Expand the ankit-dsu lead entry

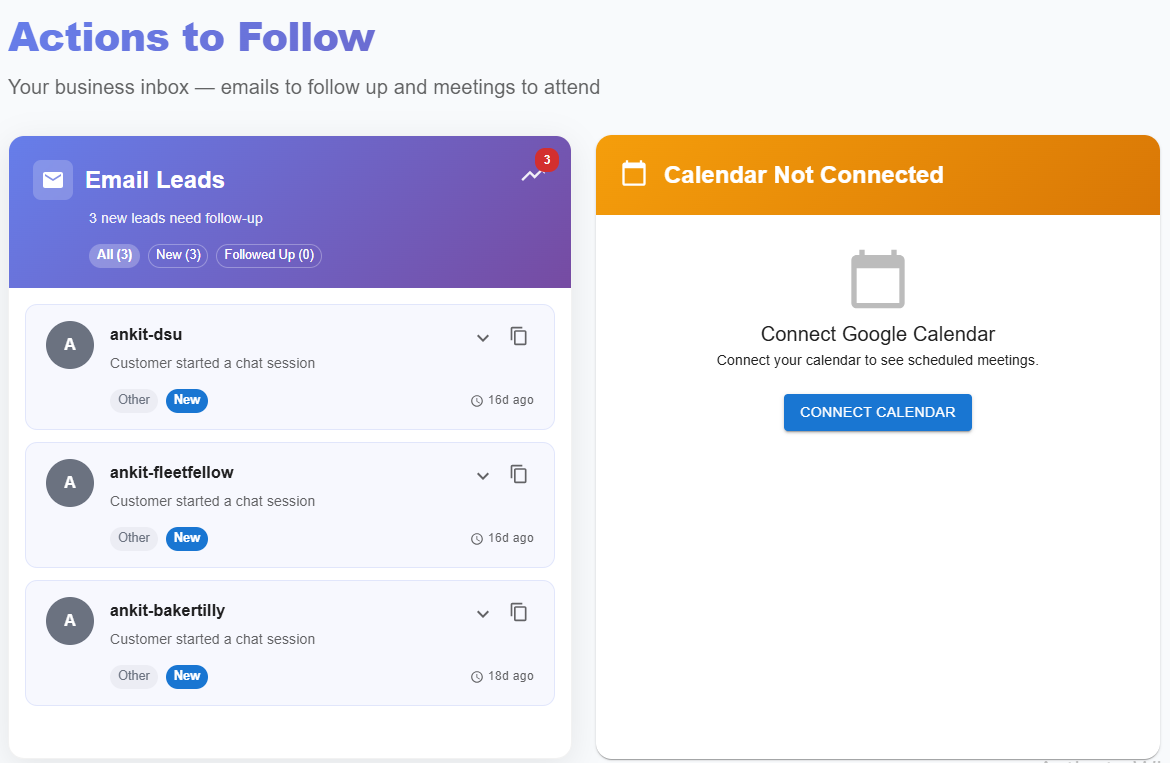click(x=483, y=338)
